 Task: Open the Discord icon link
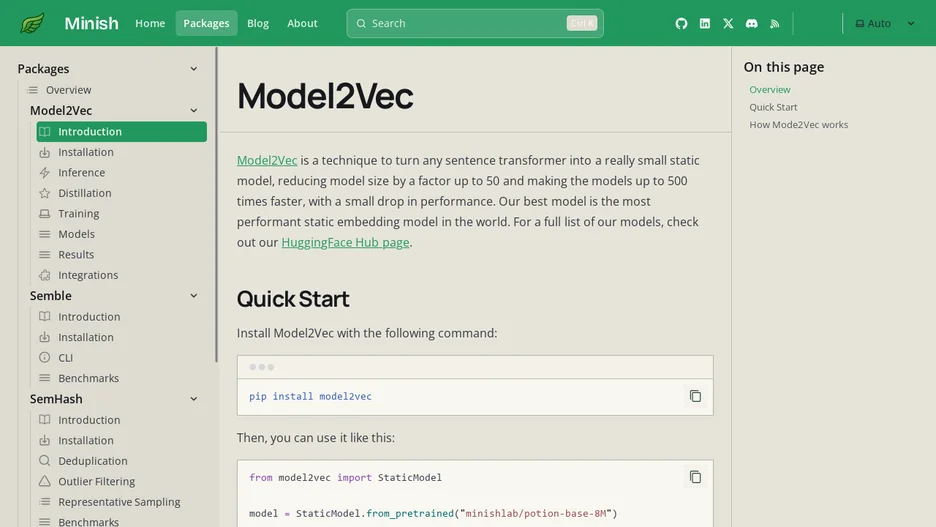coord(752,23)
